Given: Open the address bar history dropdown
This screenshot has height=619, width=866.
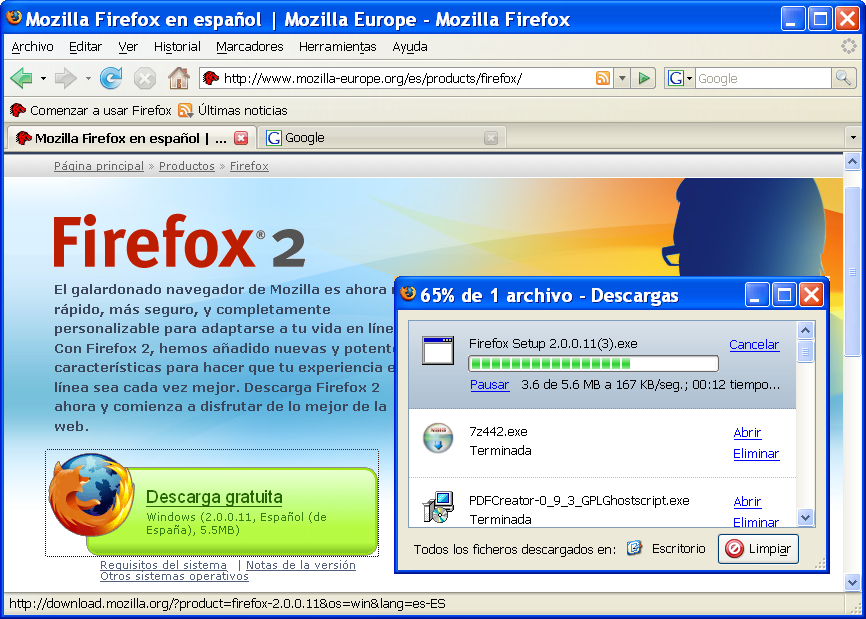Looking at the screenshot, I should [622, 78].
